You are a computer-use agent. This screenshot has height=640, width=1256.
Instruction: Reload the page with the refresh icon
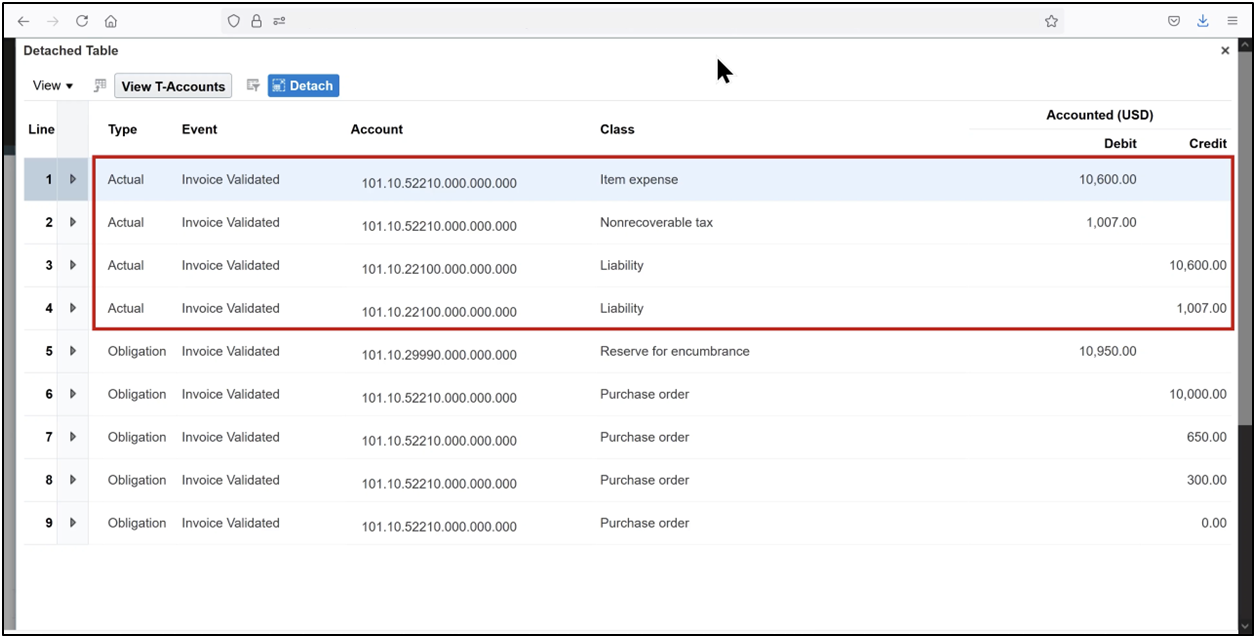82,20
